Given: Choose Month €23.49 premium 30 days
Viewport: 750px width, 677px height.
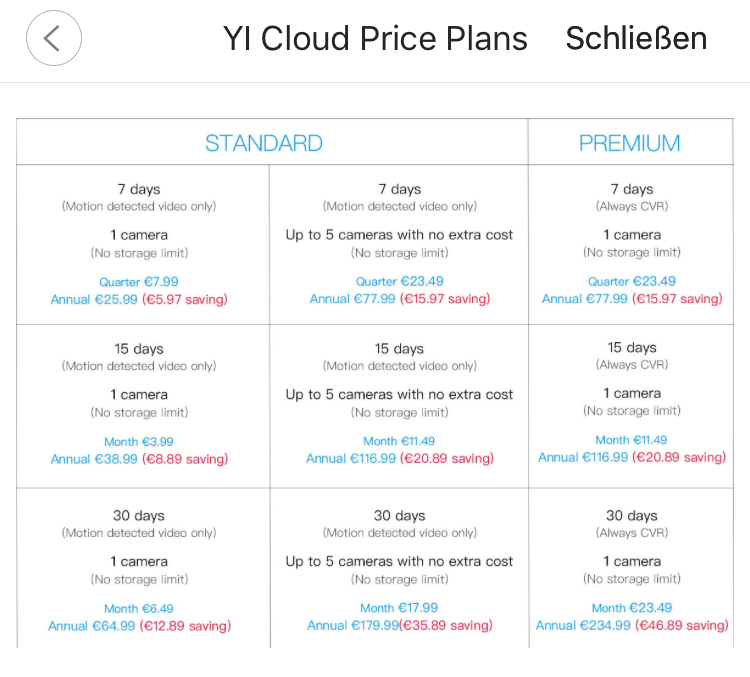Looking at the screenshot, I should click(632, 608).
